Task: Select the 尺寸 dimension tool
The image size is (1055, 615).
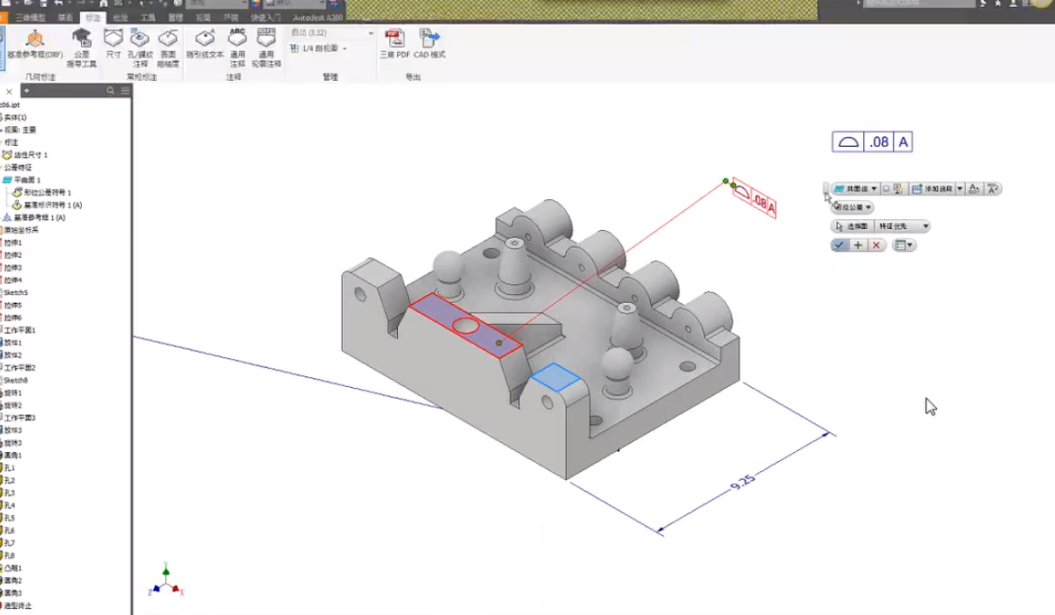Action: pyautogui.click(x=113, y=44)
